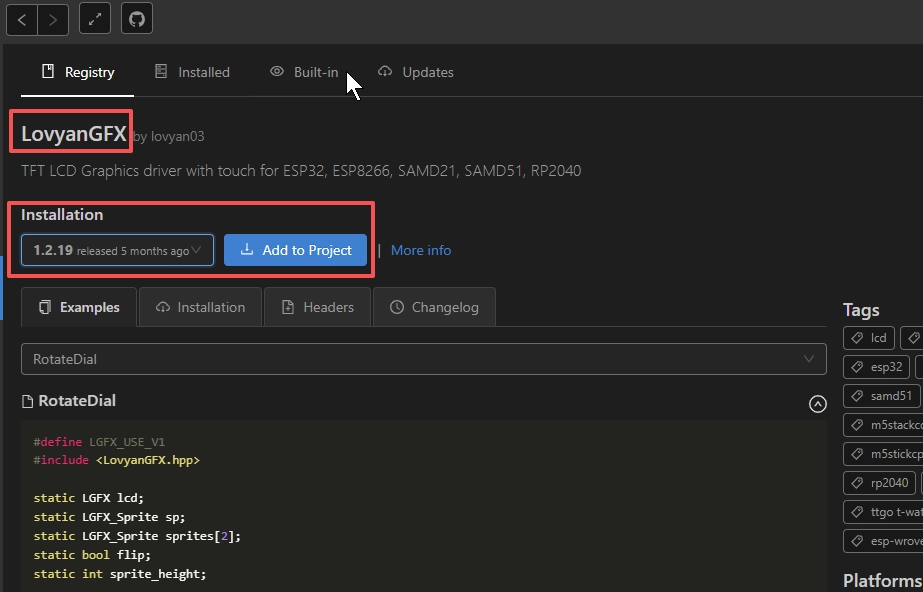
Task: Toggle fullscreen with the expand icon
Action: tap(95, 19)
